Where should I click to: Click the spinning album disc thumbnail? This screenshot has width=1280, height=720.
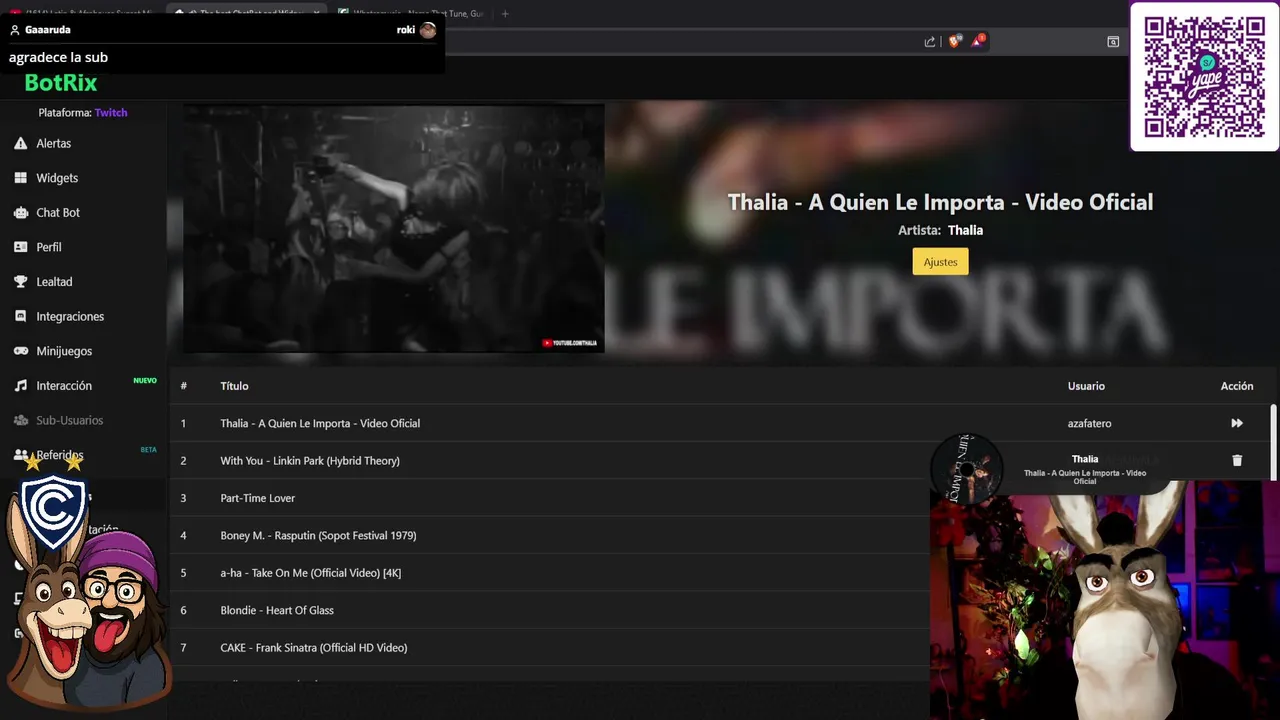click(966, 468)
